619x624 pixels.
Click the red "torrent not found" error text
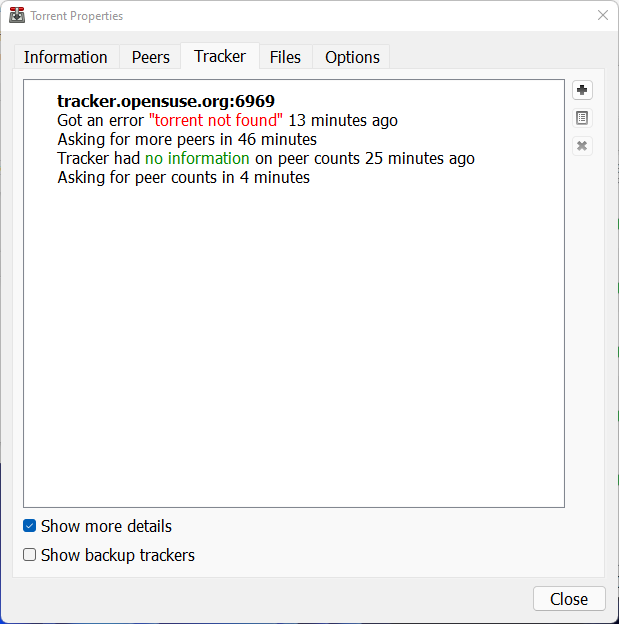[x=216, y=120]
